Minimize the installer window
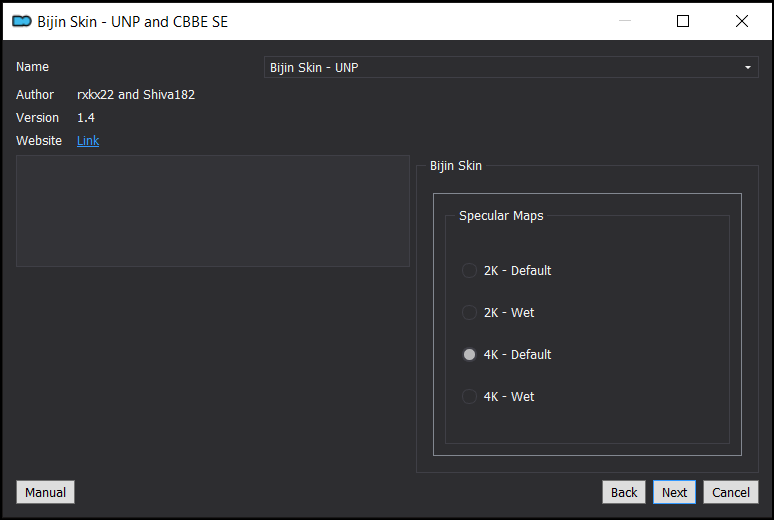Screen dimensions: 774x520 coord(625,21)
